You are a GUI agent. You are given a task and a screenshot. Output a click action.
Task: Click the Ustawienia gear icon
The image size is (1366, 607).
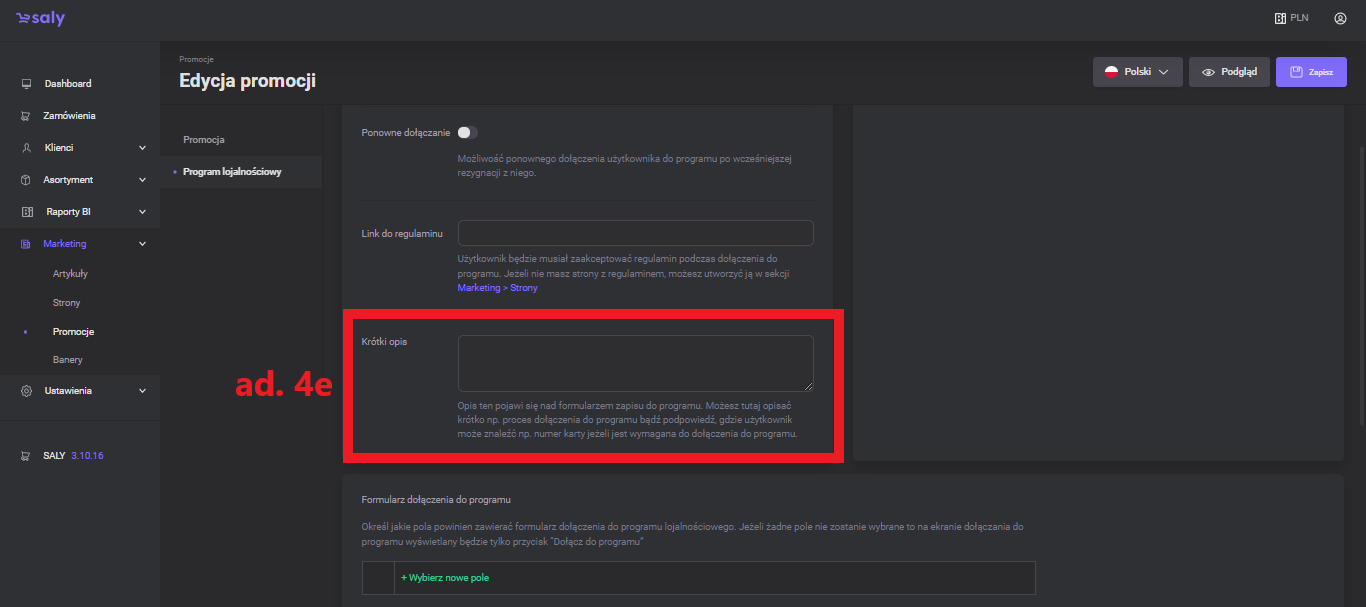click(x=26, y=391)
